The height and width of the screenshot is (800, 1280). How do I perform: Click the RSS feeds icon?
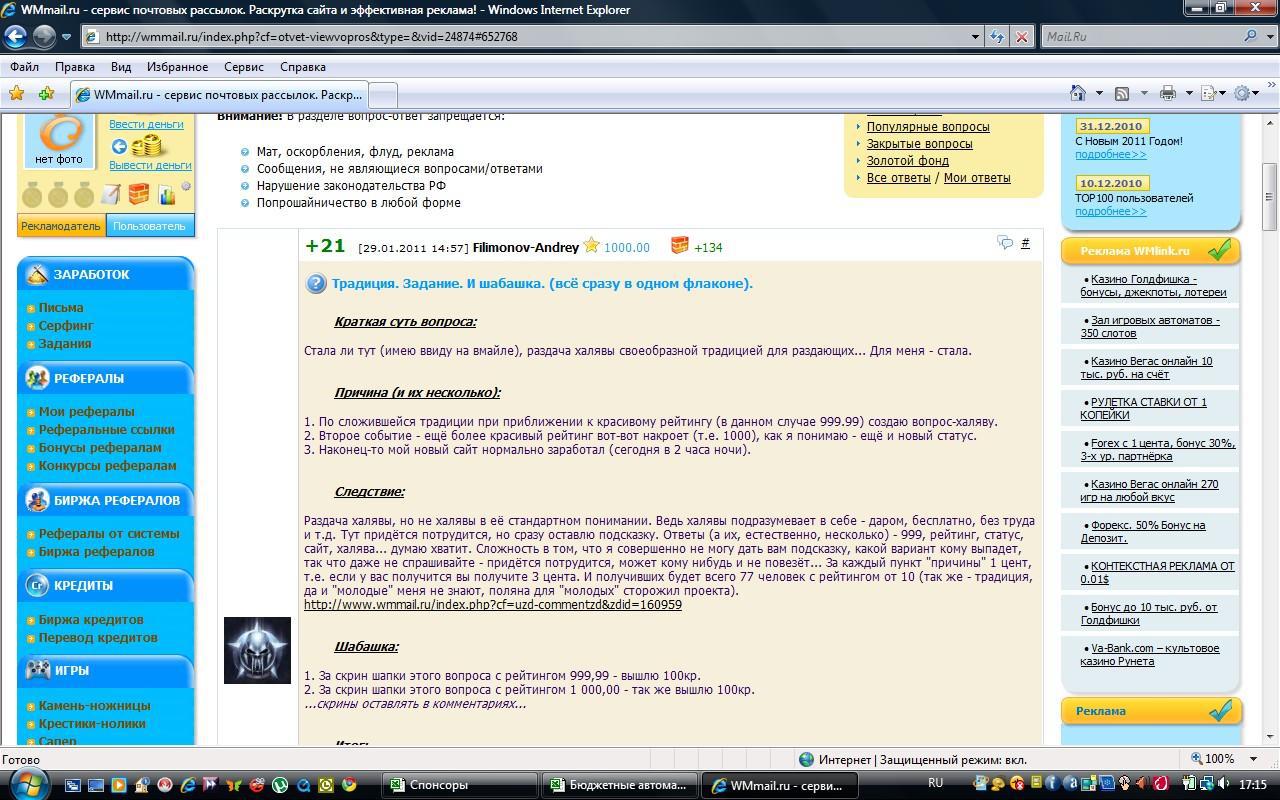point(1122,93)
